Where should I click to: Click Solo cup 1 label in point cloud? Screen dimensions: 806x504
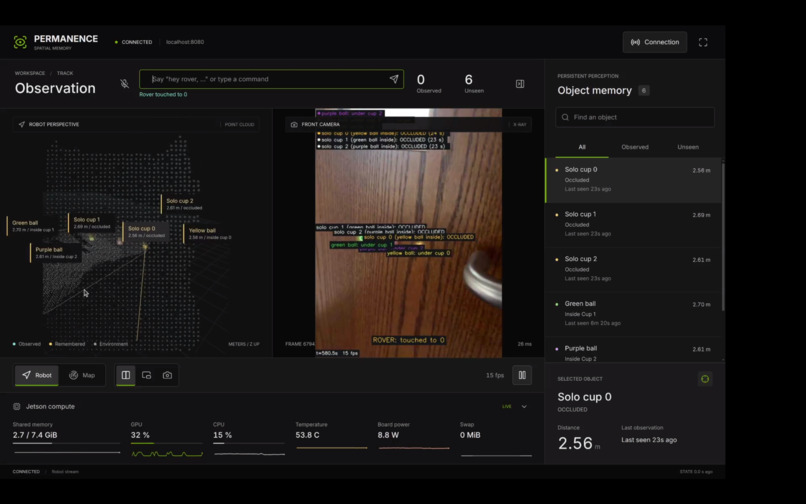coord(90,222)
